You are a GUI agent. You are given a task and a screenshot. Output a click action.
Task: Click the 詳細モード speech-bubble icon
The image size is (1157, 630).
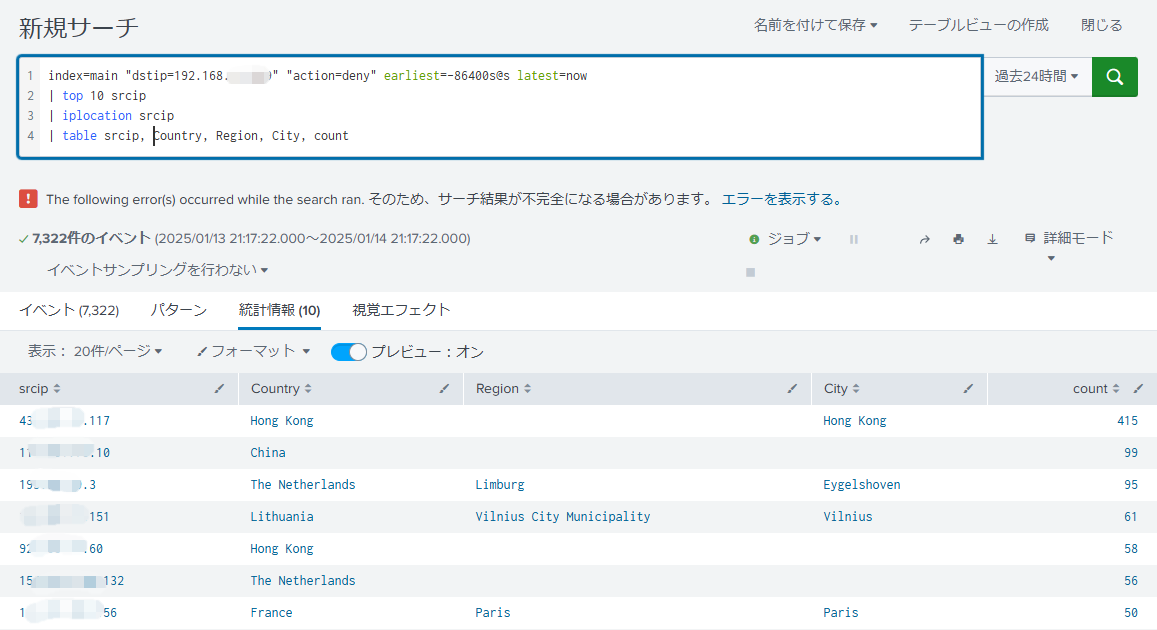pos(1028,237)
